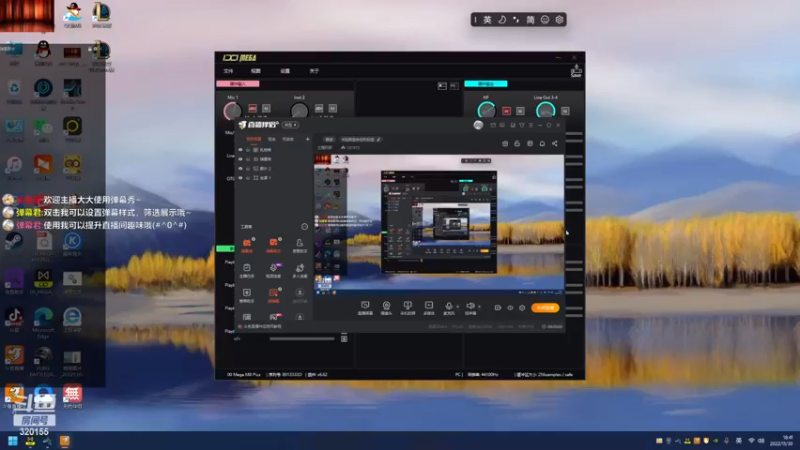Click the 320155 room number overlay

(x=34, y=432)
